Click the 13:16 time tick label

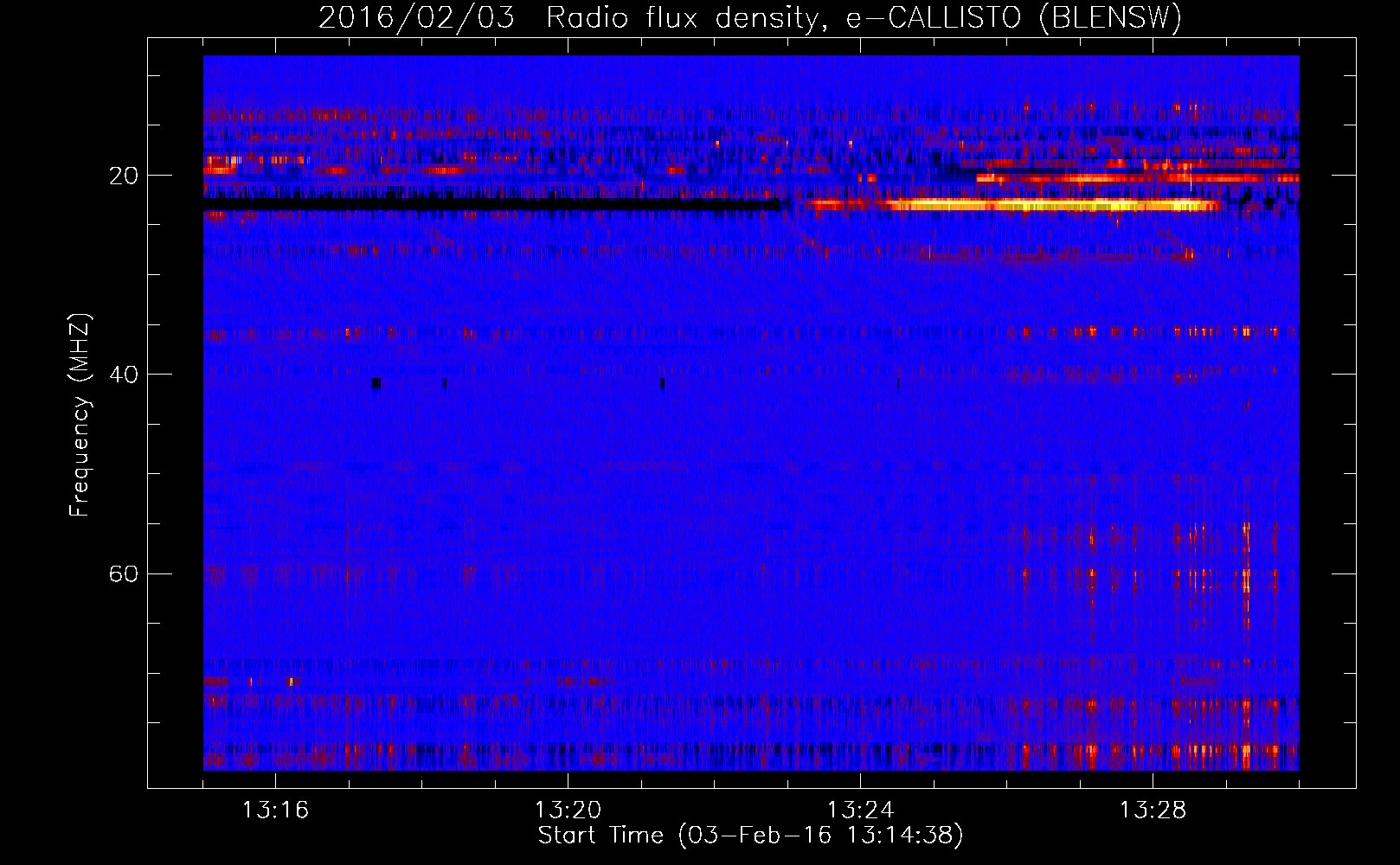pos(275,811)
